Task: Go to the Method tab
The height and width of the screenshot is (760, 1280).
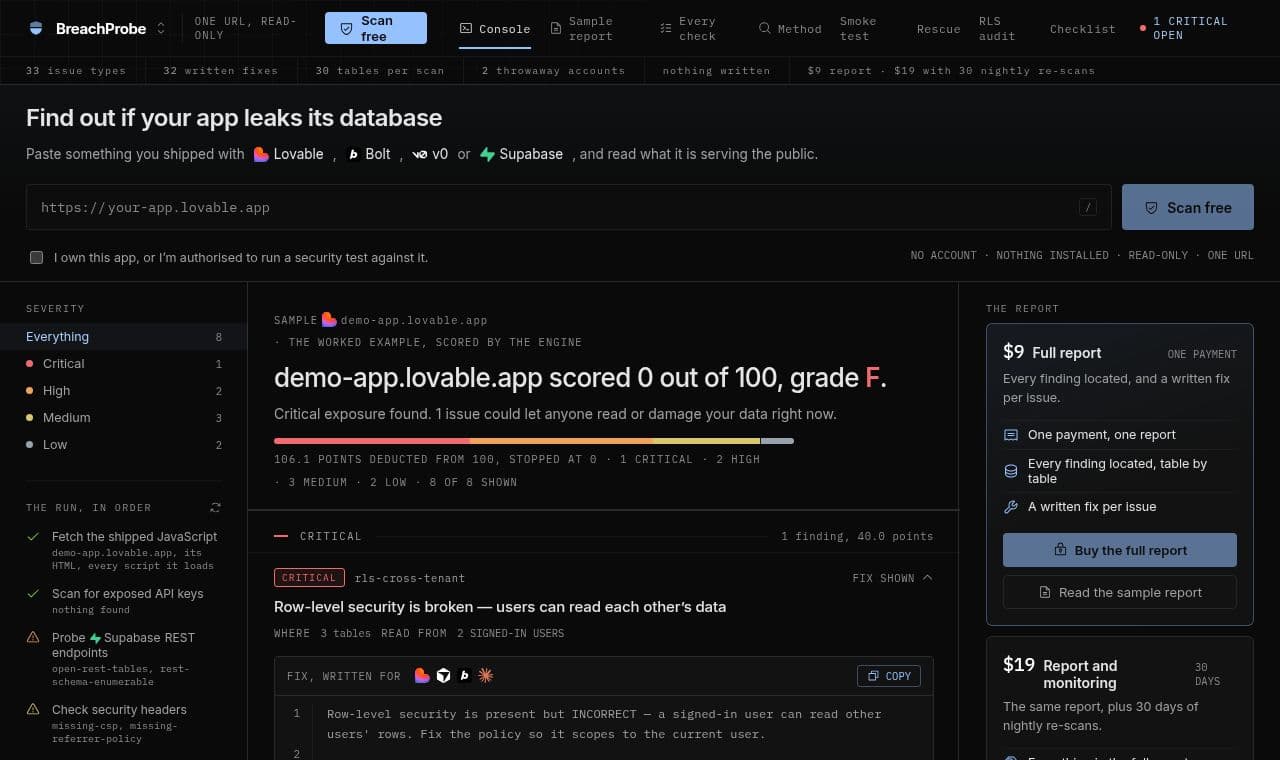Action: (790, 28)
